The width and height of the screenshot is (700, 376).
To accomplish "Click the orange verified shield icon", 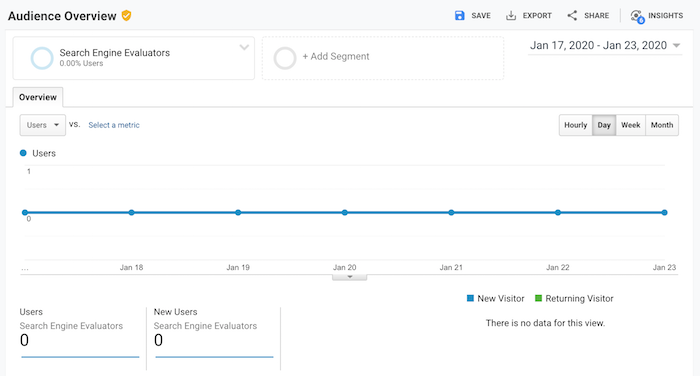I will tap(127, 16).
